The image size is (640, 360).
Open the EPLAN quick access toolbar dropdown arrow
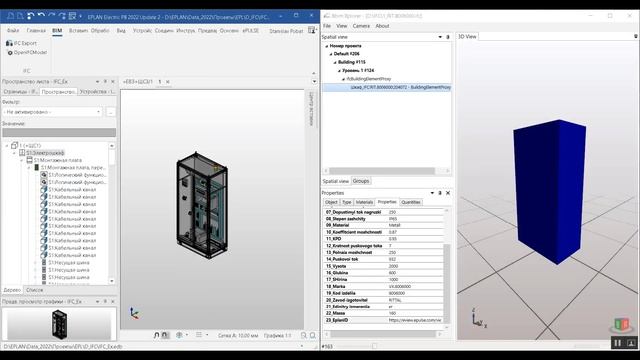(81, 16)
